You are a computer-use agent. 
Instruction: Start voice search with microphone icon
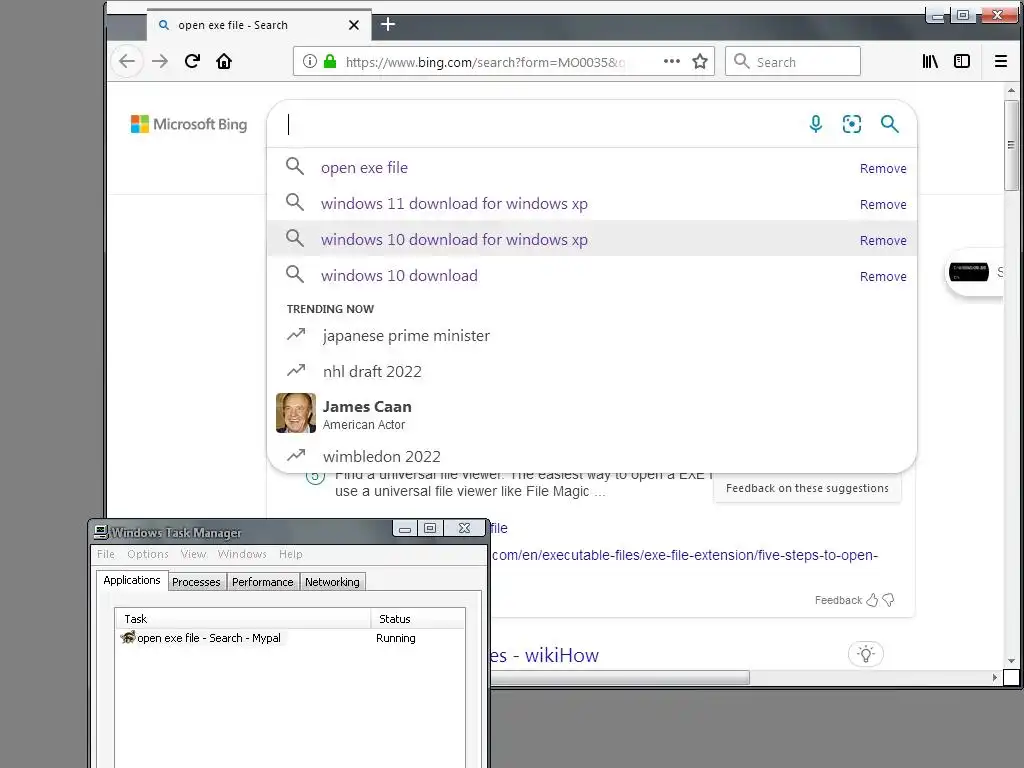click(816, 124)
